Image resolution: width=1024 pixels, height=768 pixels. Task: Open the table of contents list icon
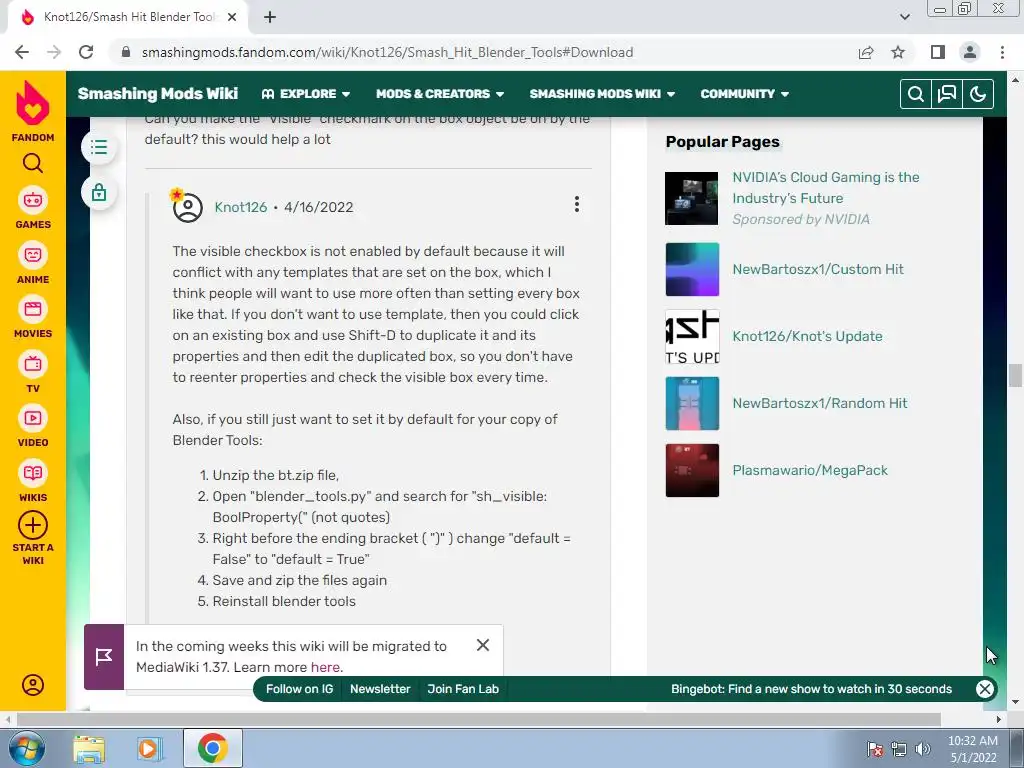[99, 147]
